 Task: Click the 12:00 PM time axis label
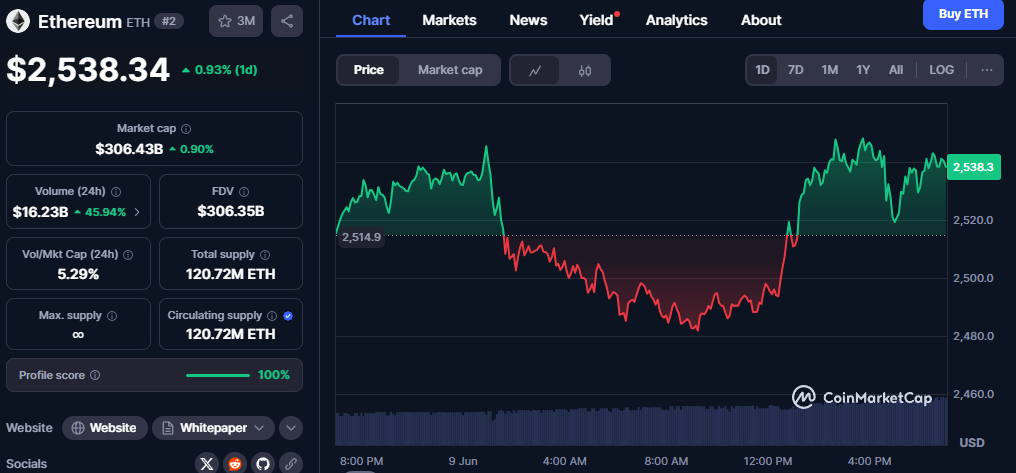click(767, 461)
